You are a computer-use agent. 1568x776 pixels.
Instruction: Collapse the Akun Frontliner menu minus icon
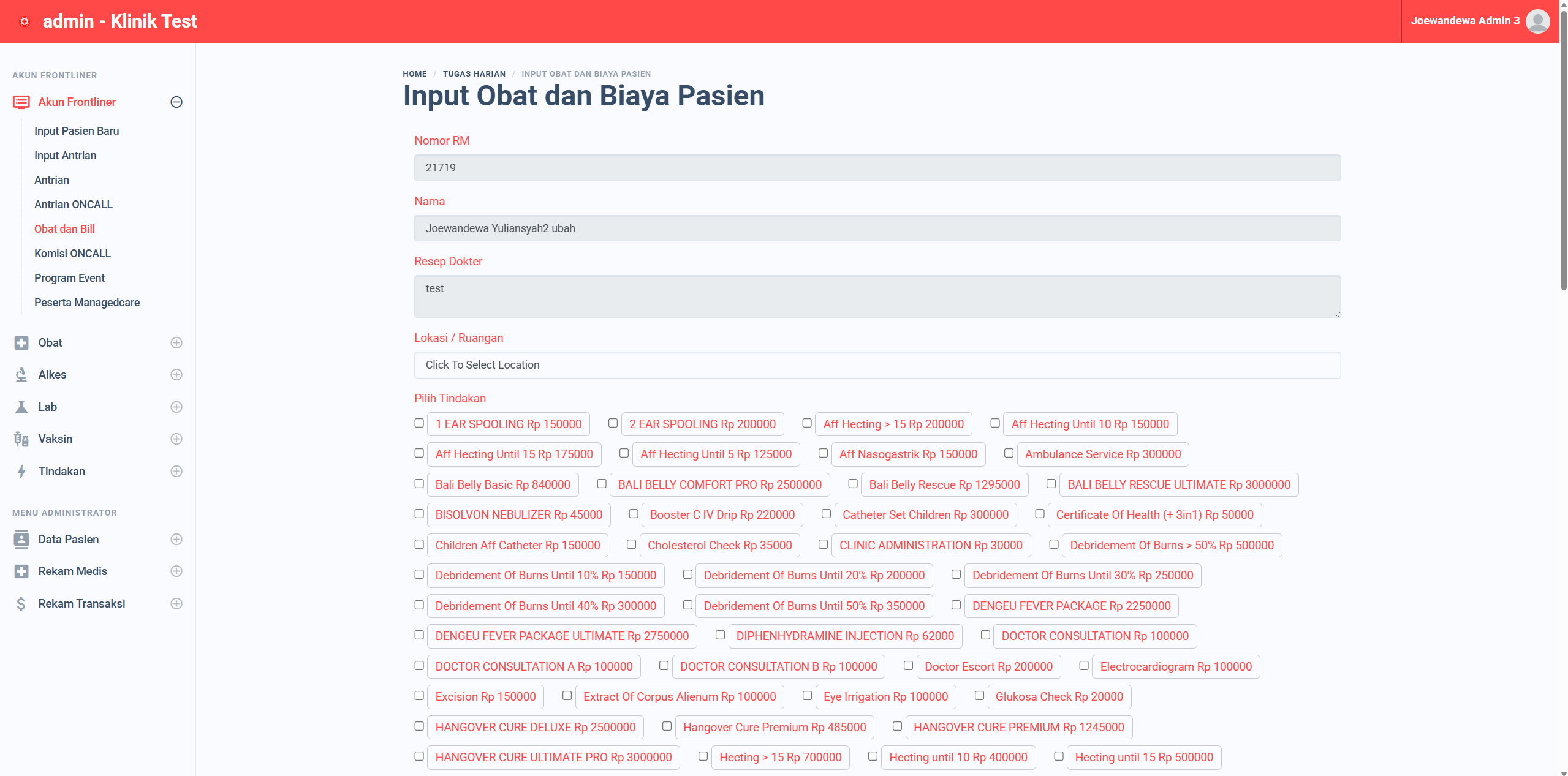[176, 102]
